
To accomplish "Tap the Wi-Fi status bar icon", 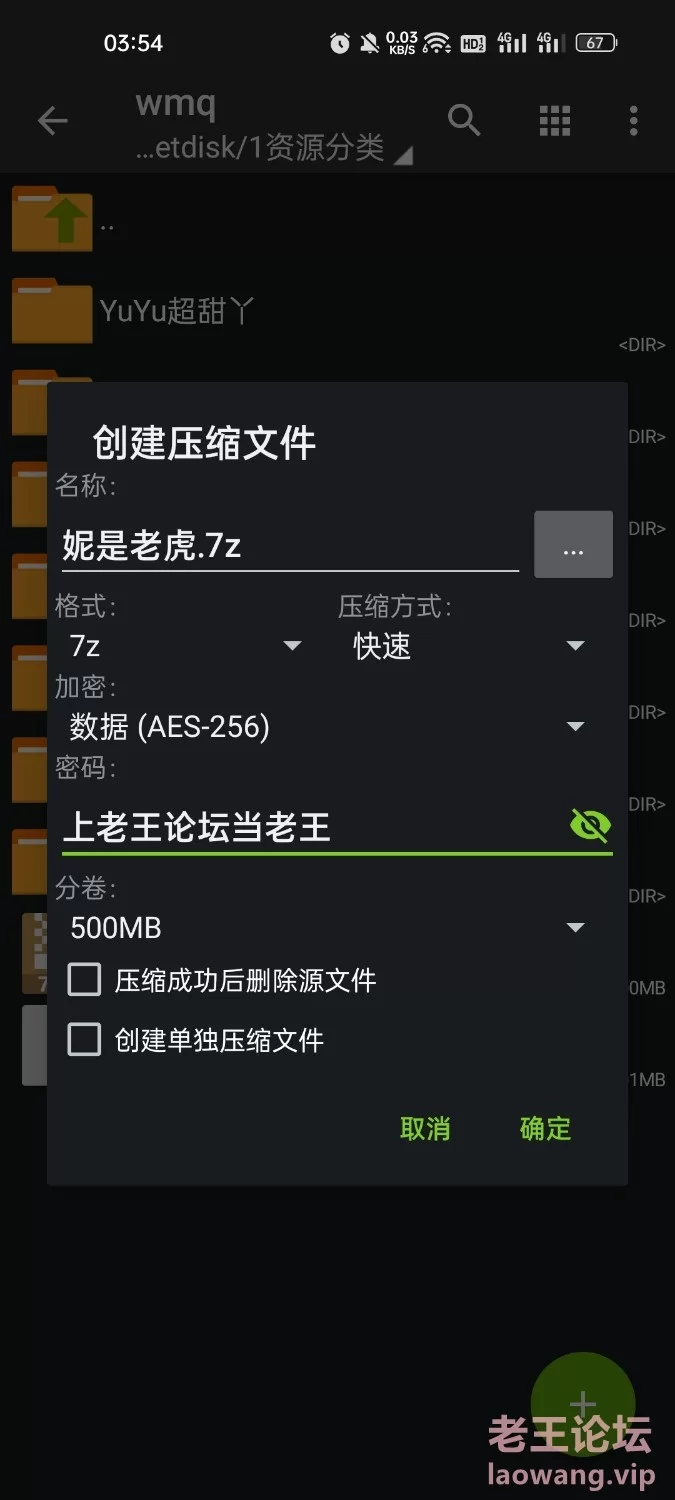I will (436, 43).
